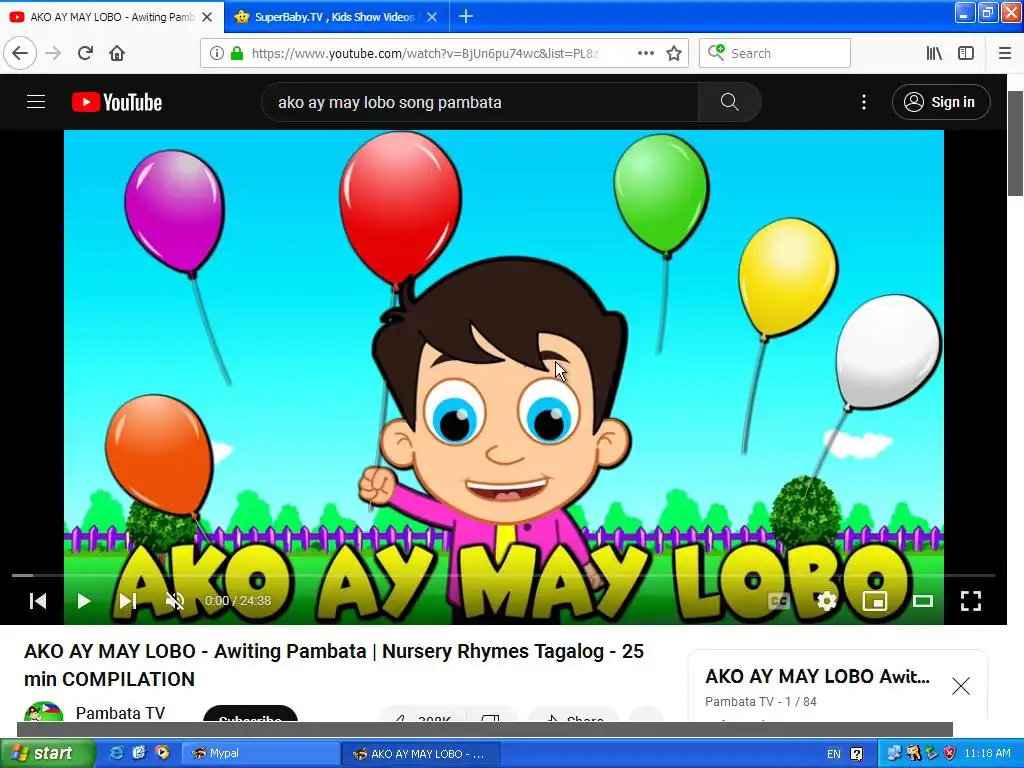Open the browser home page
The height and width of the screenshot is (768, 1024).
(117, 53)
